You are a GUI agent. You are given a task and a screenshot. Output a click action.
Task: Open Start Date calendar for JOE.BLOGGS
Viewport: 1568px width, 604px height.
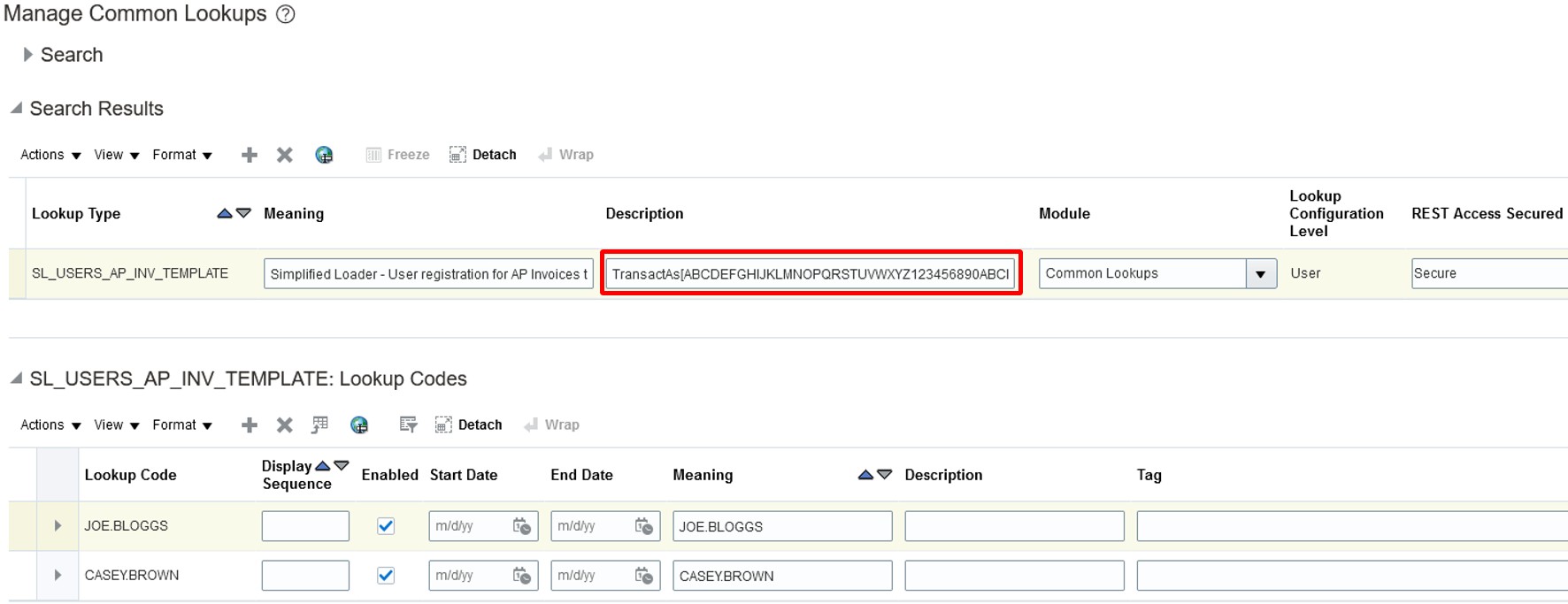coord(522,526)
